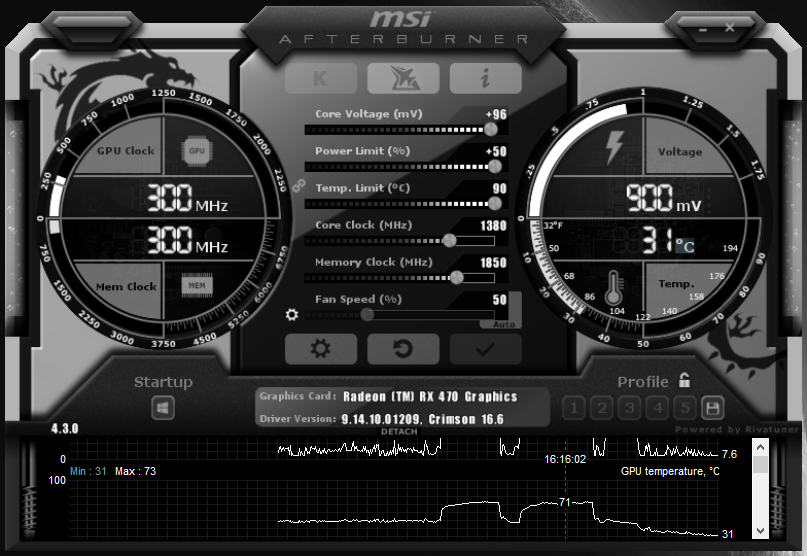
Task: Click the GPU chip icon in gauge
Action: [197, 151]
